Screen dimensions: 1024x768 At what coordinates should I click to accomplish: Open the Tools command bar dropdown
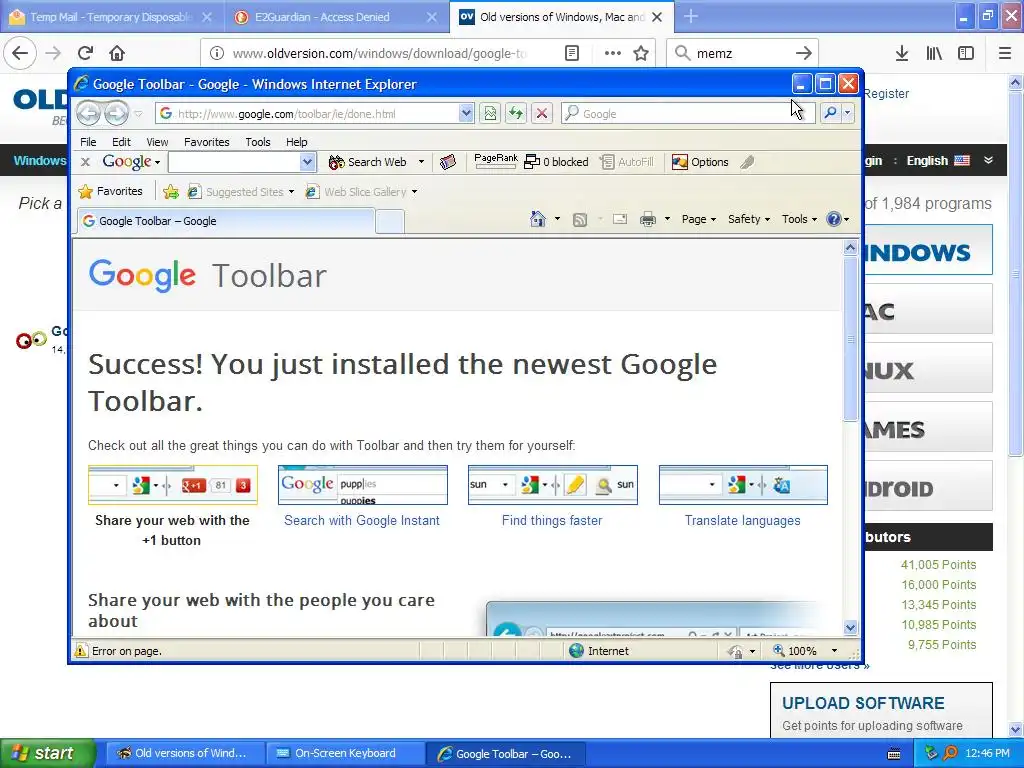pos(799,219)
